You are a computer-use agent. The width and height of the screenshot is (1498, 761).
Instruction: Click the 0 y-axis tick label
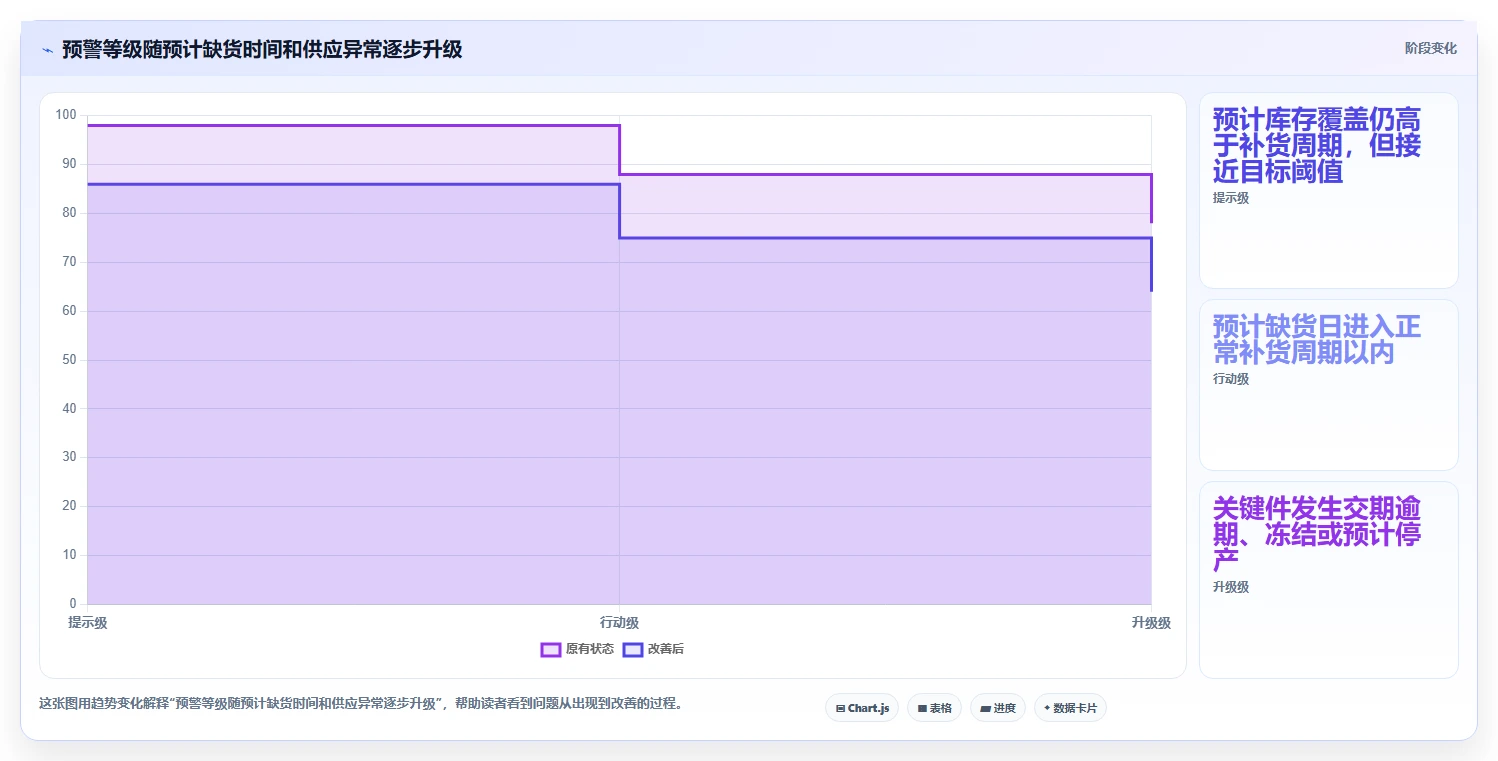point(73,604)
